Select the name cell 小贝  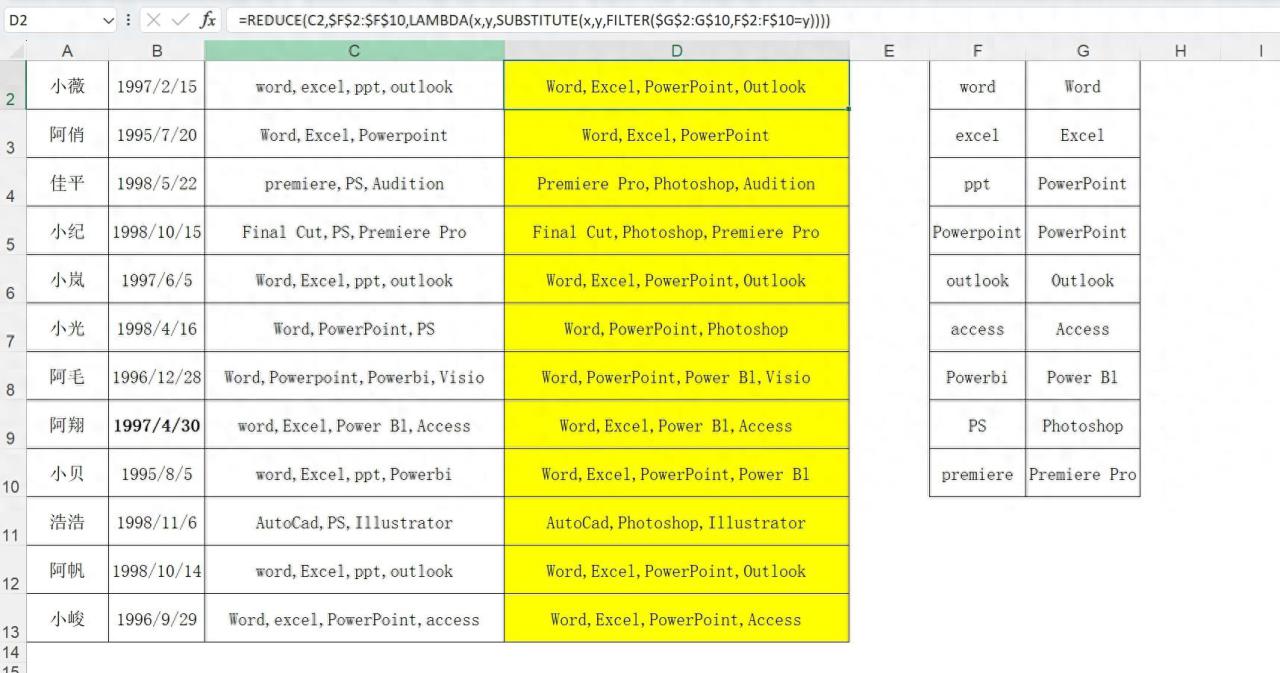[67, 474]
